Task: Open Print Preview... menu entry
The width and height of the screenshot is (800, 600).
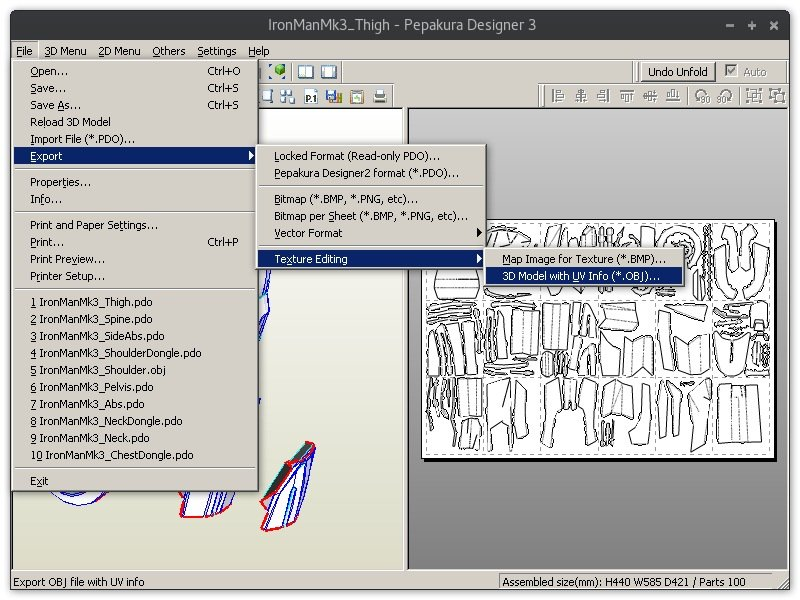Action: [135, 259]
